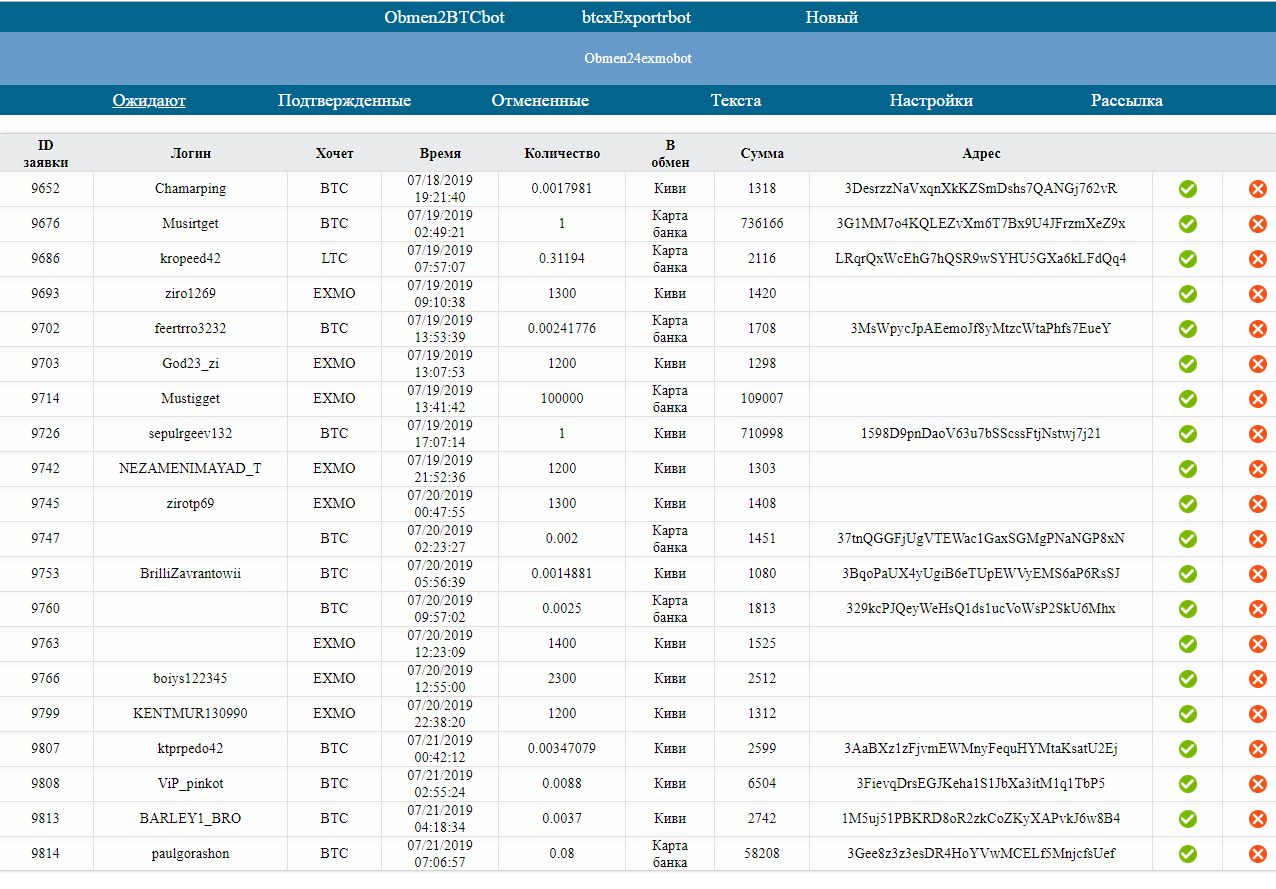Viewport: 1276px width, 889px height.
Task: Select quantity 100000 in Mustigget row
Action: (x=562, y=399)
